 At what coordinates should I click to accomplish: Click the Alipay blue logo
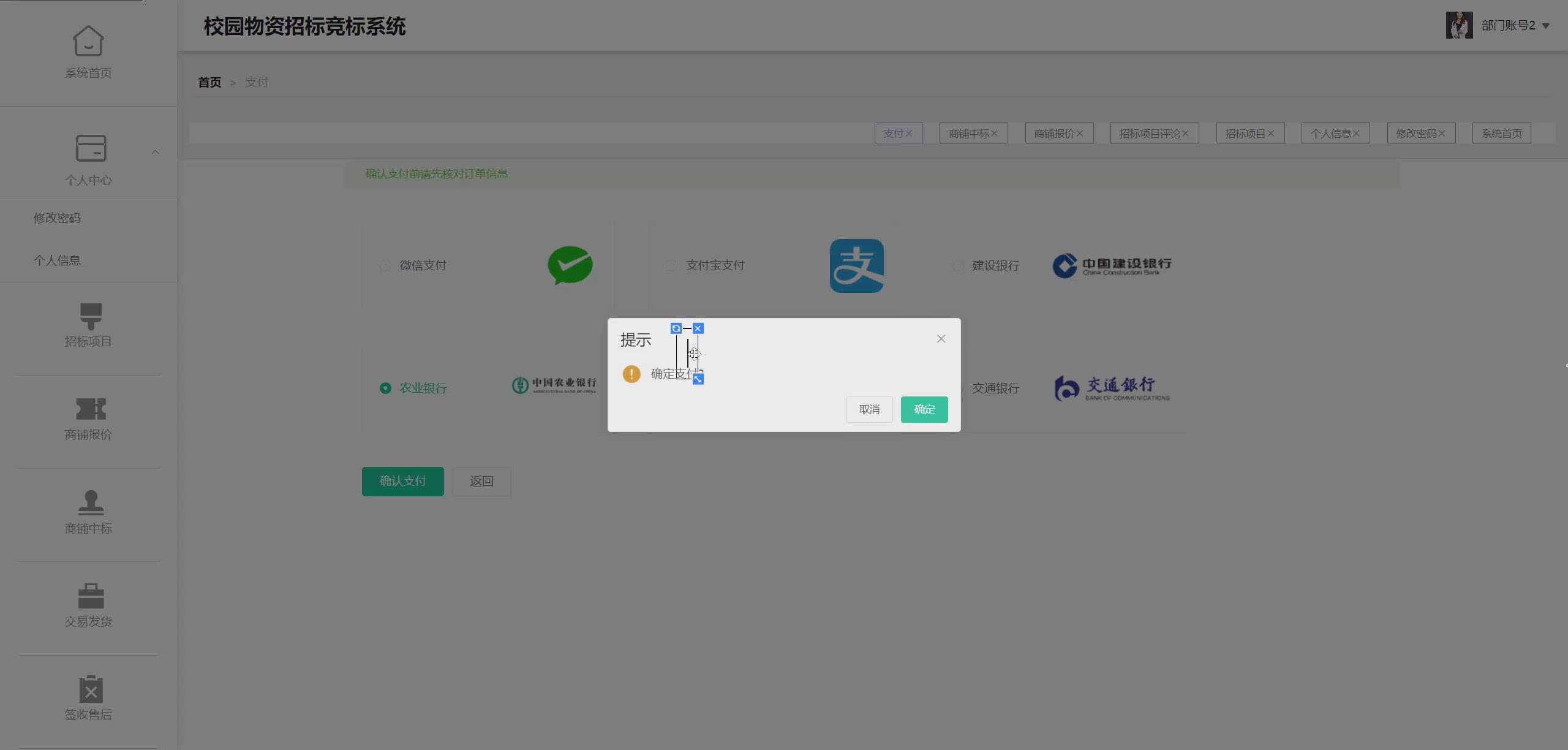click(856, 265)
